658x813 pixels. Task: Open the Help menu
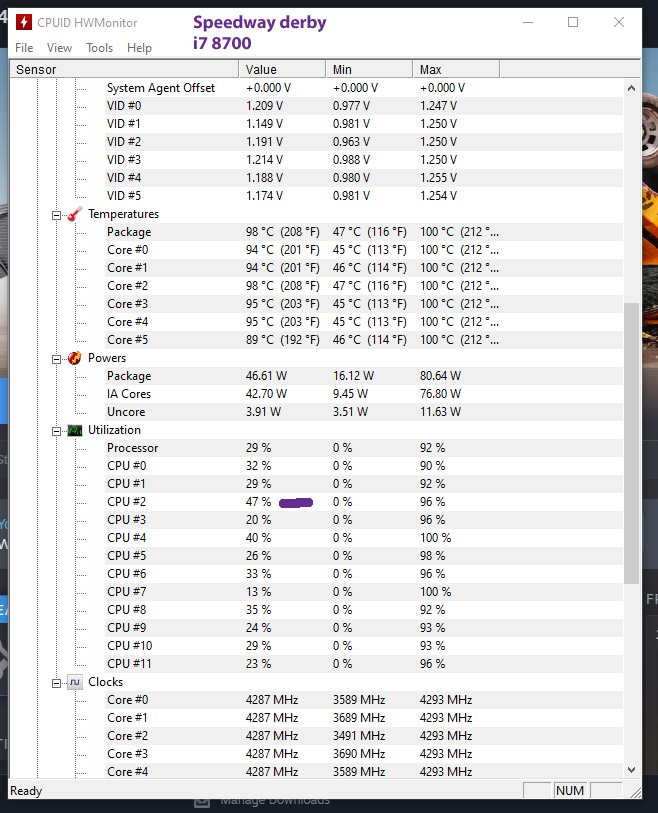[x=140, y=48]
